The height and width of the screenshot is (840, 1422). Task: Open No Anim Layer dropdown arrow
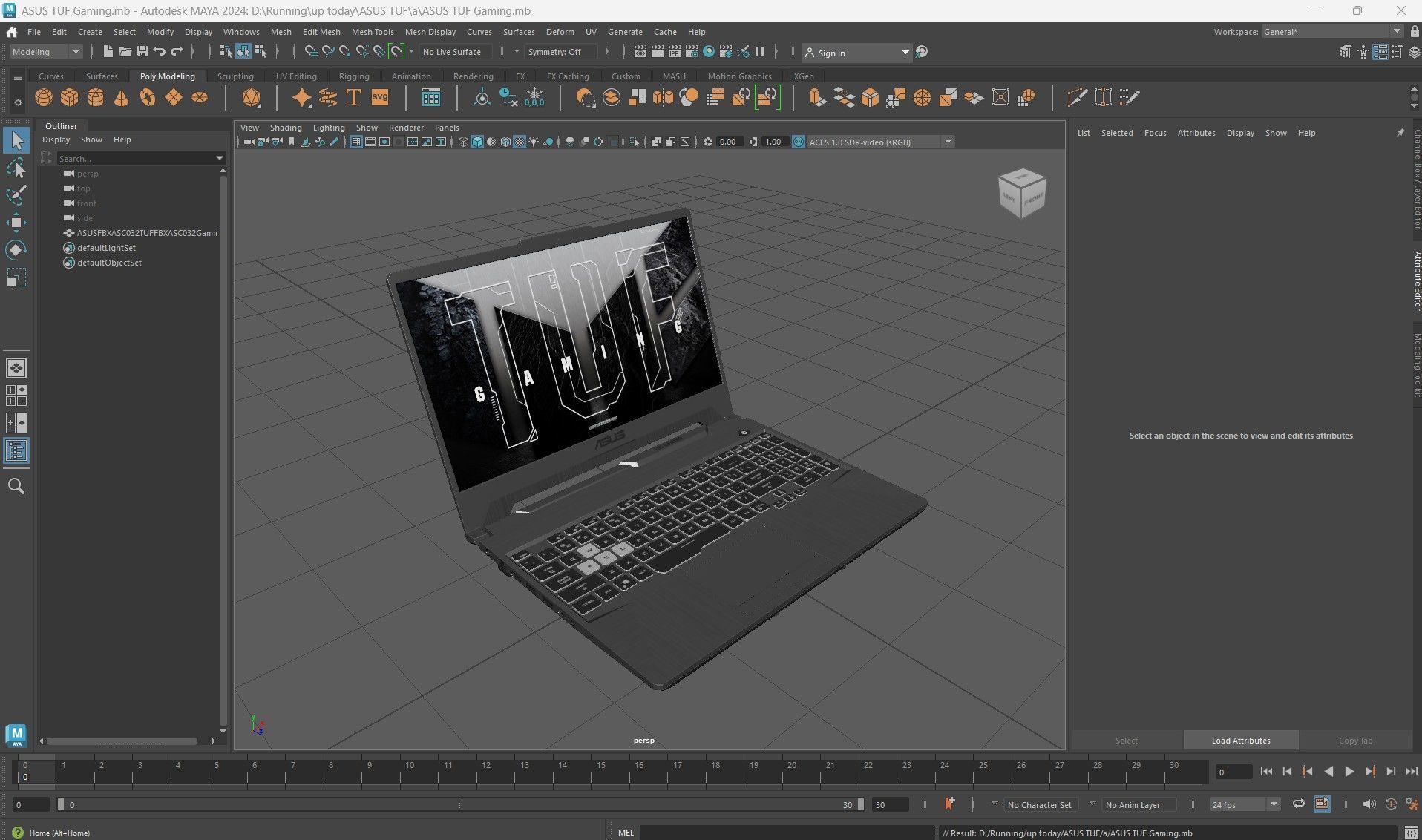click(1092, 804)
